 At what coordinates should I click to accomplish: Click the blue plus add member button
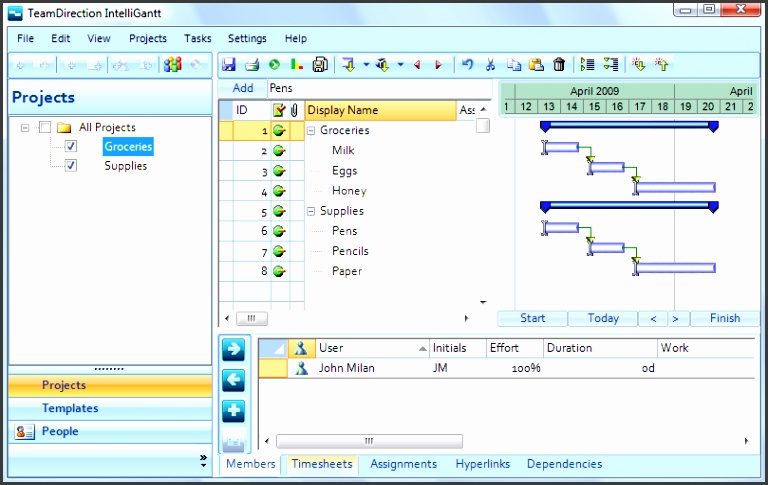(233, 411)
